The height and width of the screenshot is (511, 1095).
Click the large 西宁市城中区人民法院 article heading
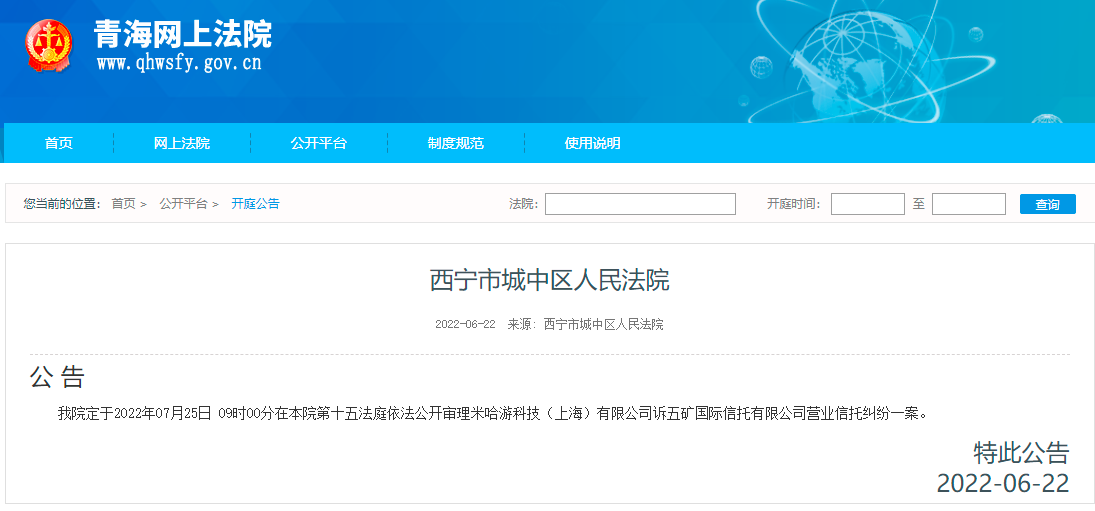click(x=549, y=280)
